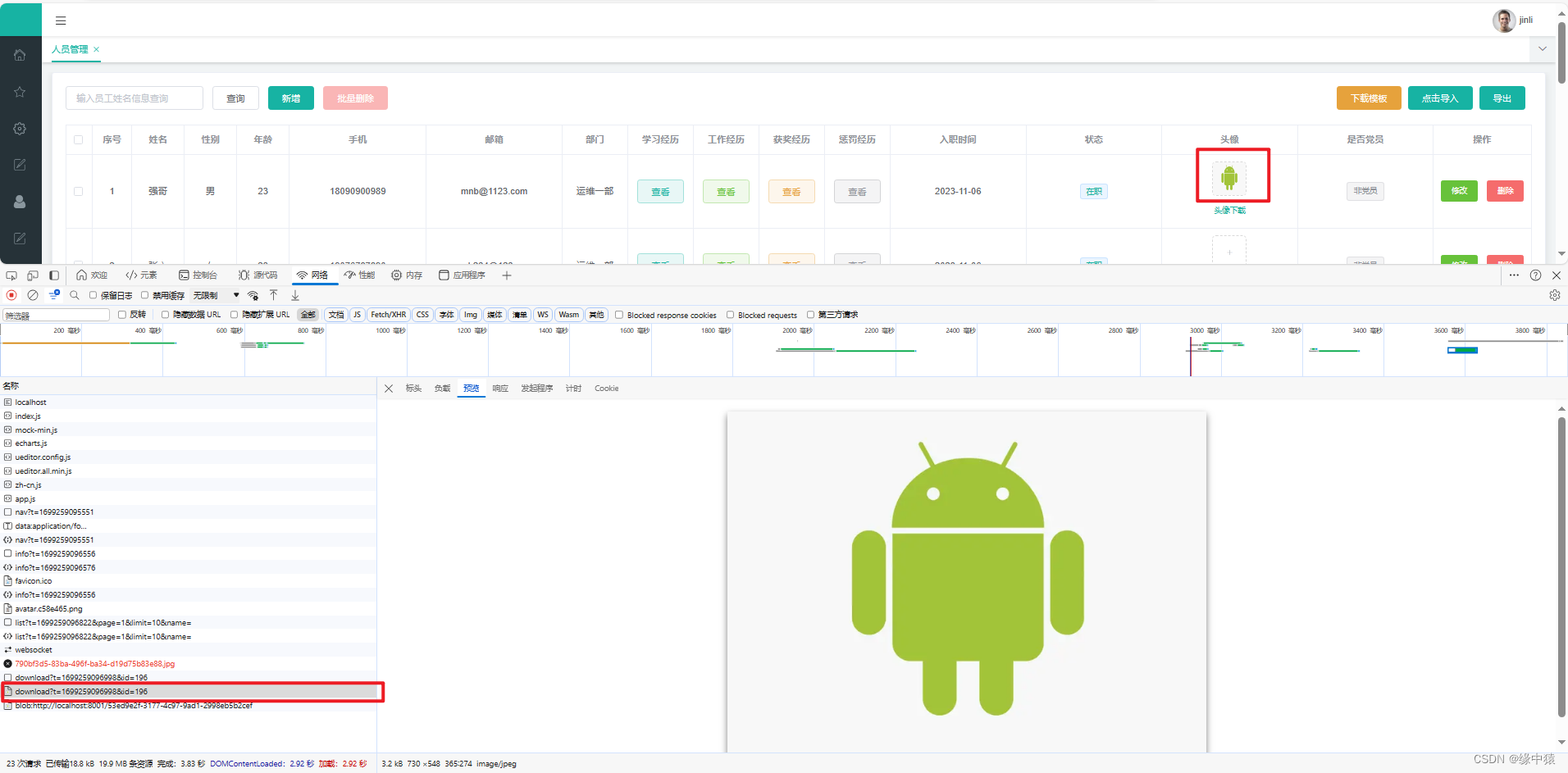The width and height of the screenshot is (1568, 773).
Task: Click the 查询 search button
Action: tap(236, 98)
